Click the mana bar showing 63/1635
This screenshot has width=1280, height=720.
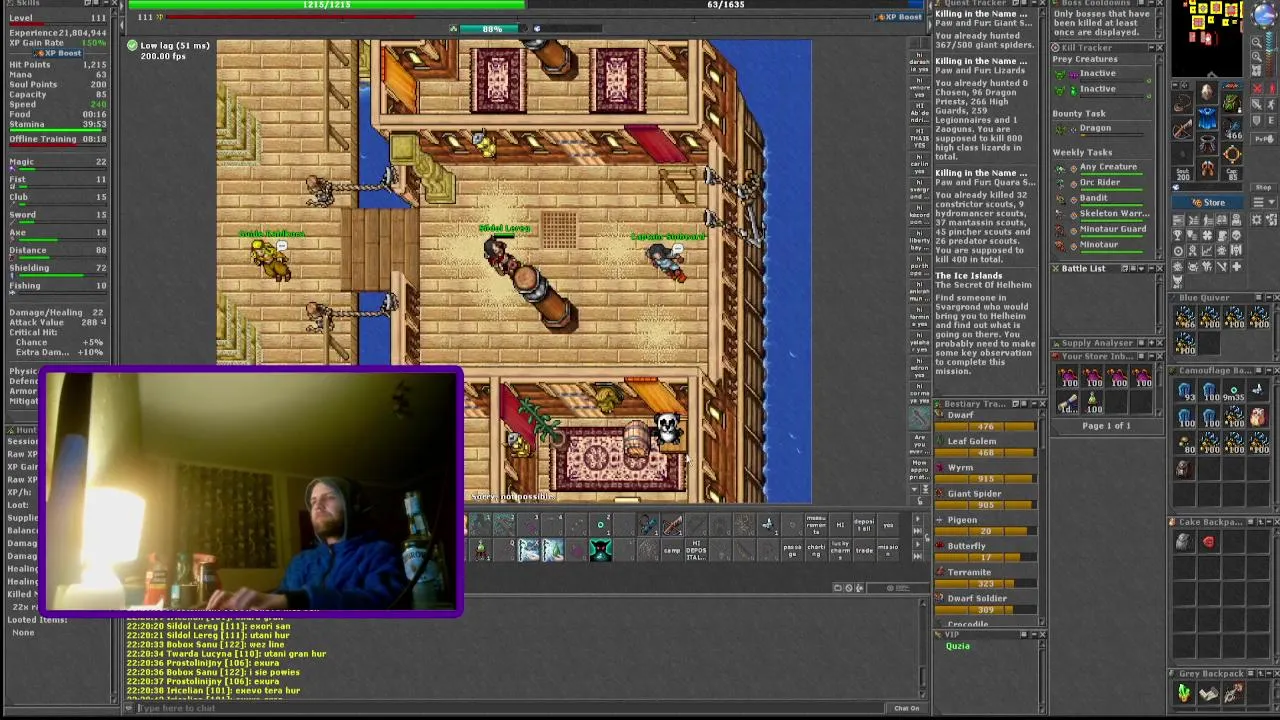726,5
